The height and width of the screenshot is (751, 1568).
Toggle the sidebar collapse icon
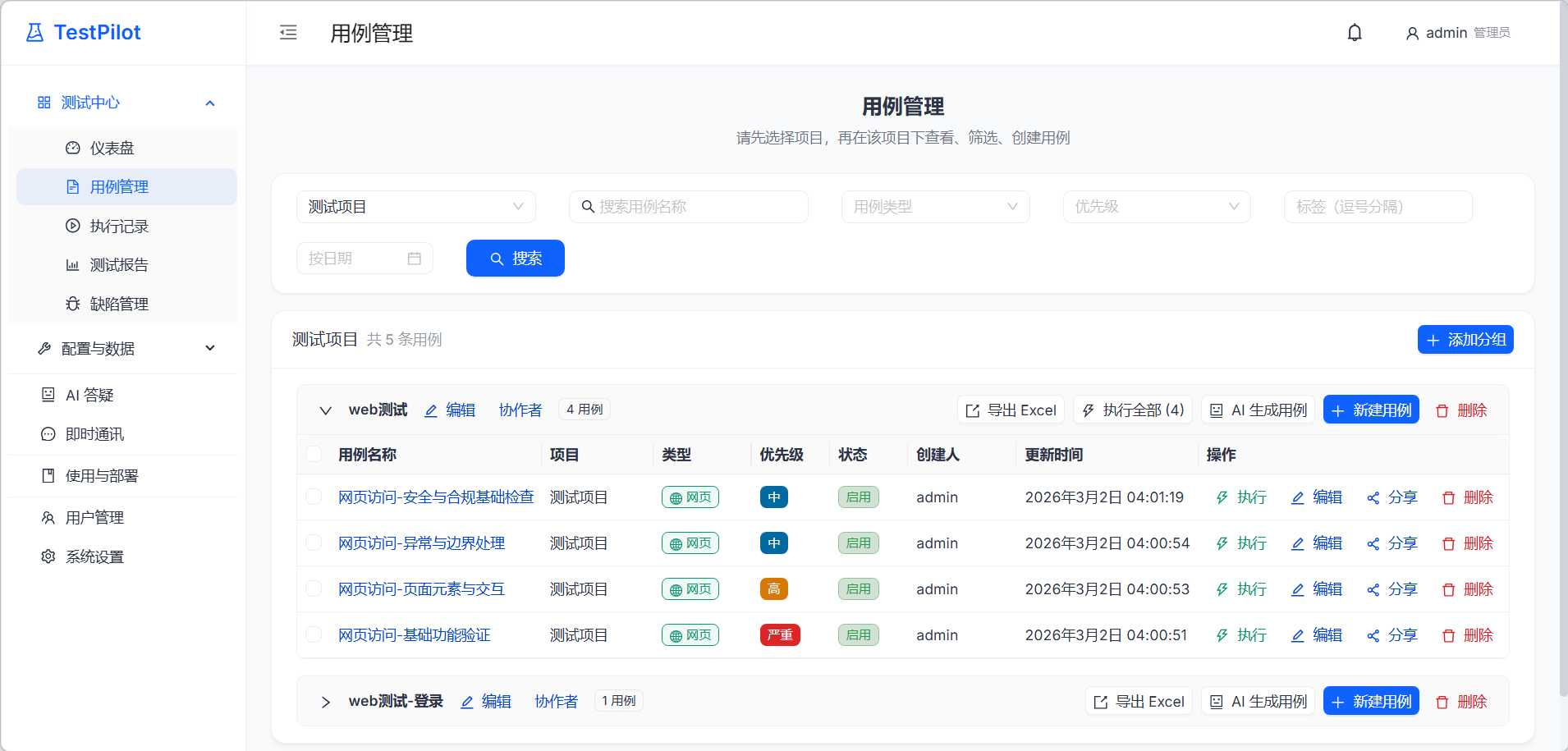click(x=288, y=33)
